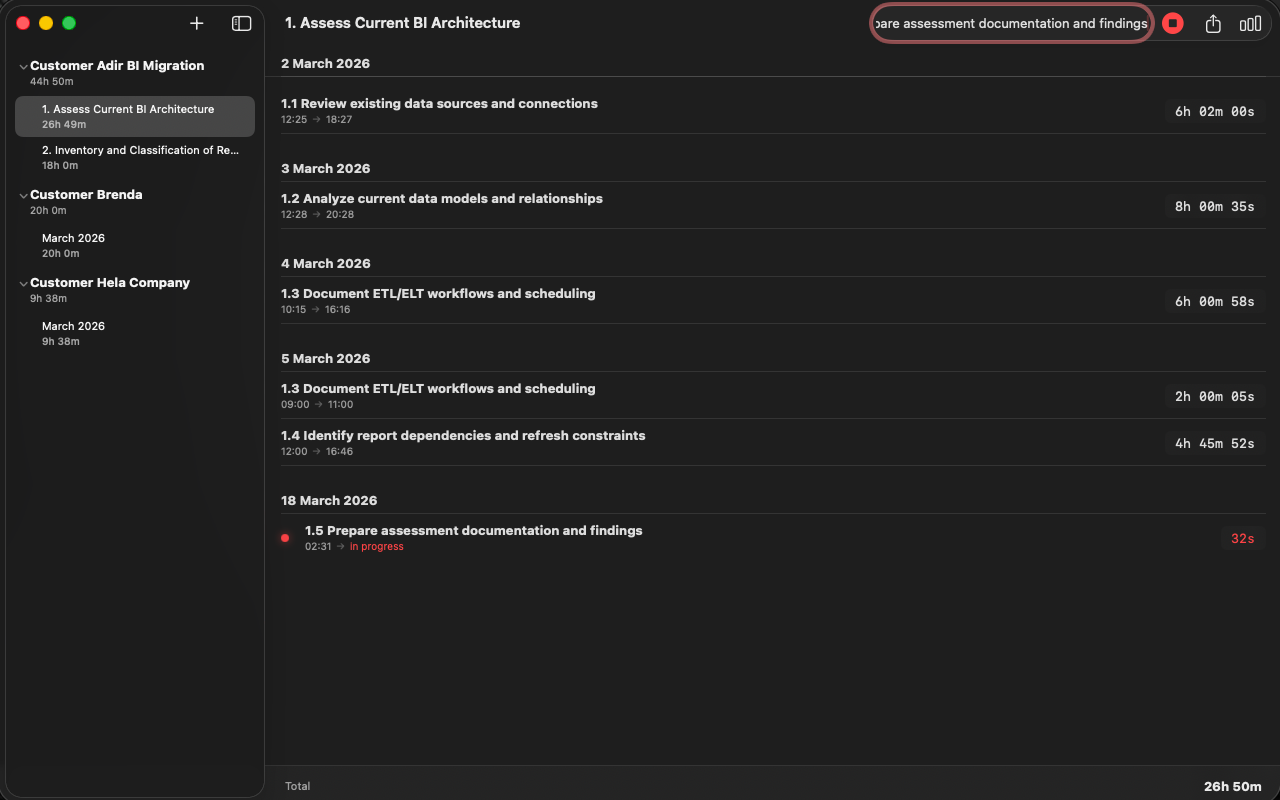Collapse the Customer Adir BI Migration group
The image size is (1280, 800).
[x=23, y=65]
